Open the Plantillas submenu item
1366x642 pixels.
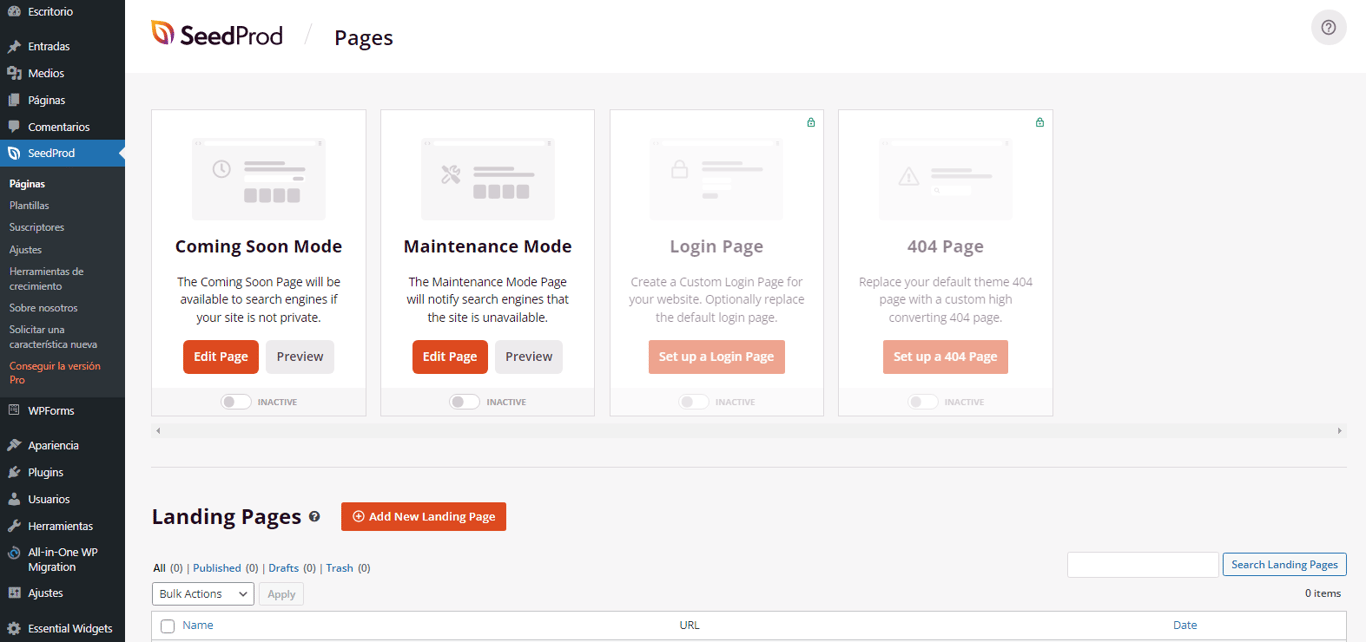tap(29, 205)
